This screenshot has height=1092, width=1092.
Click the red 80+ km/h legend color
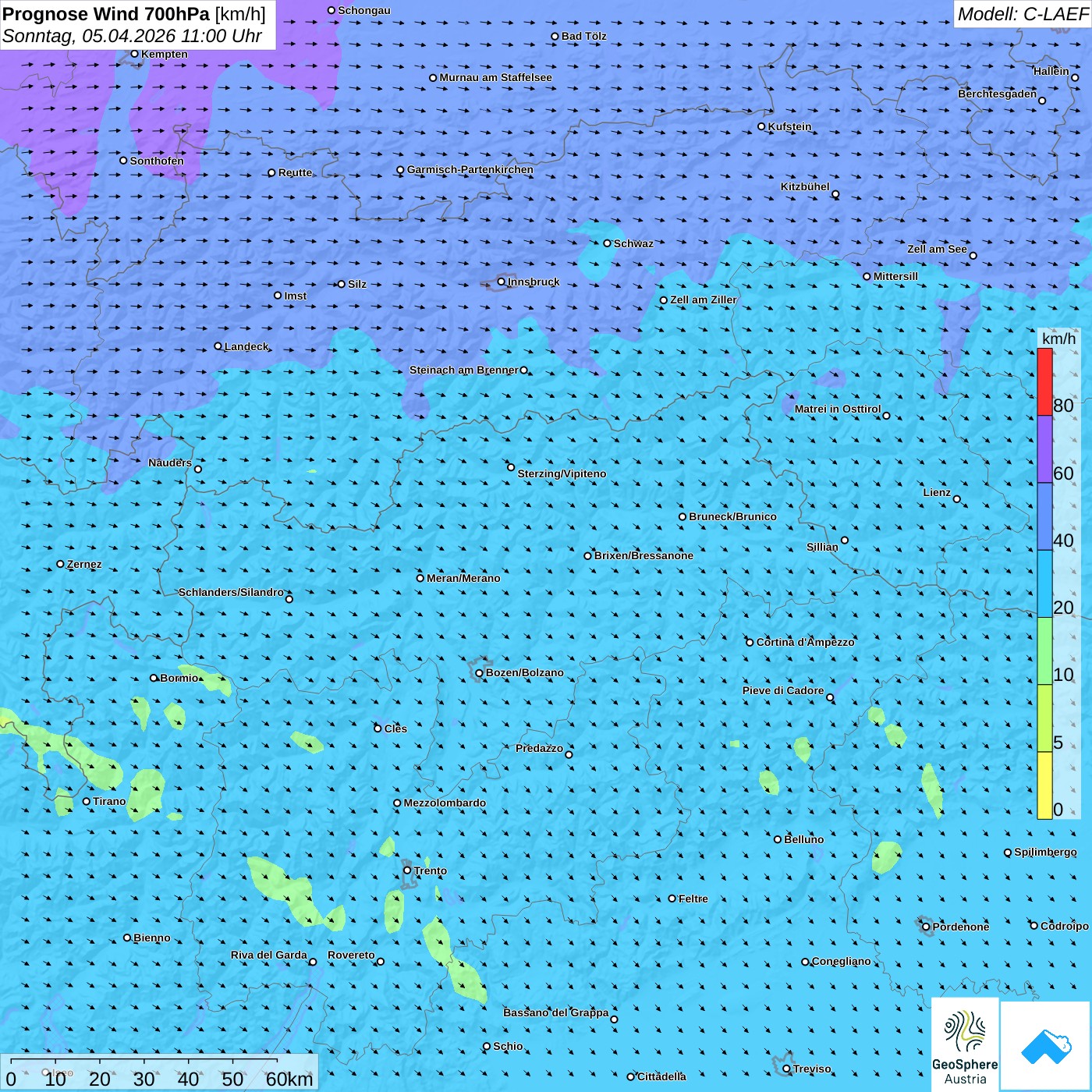coord(1044,381)
